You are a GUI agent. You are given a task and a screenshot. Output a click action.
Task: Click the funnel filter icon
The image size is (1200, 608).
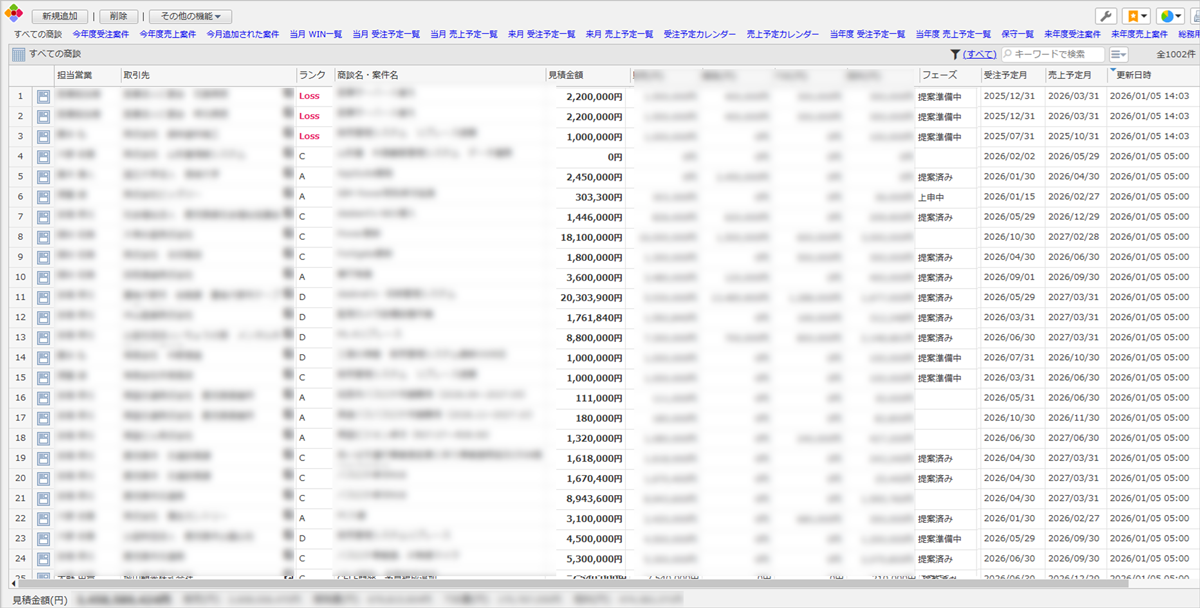[955, 54]
